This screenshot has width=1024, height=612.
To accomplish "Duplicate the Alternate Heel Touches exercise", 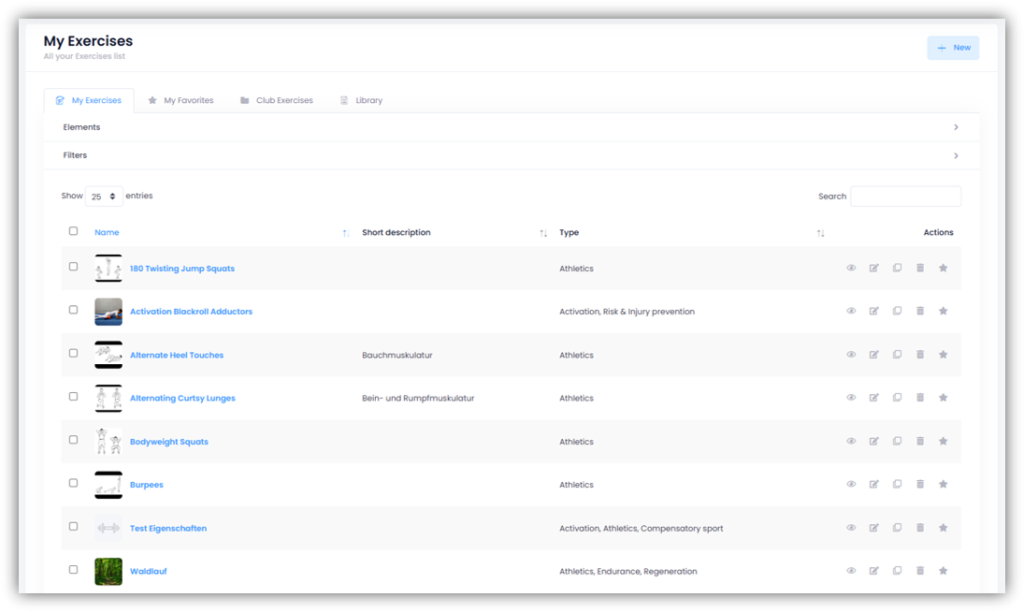I will tap(897, 355).
